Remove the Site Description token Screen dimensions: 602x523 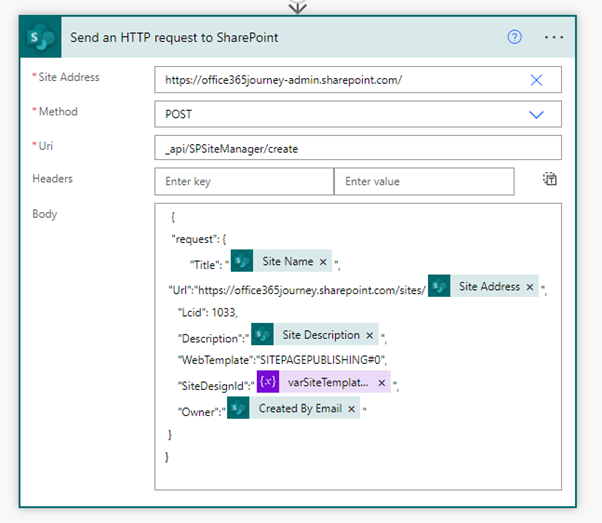[369, 335]
